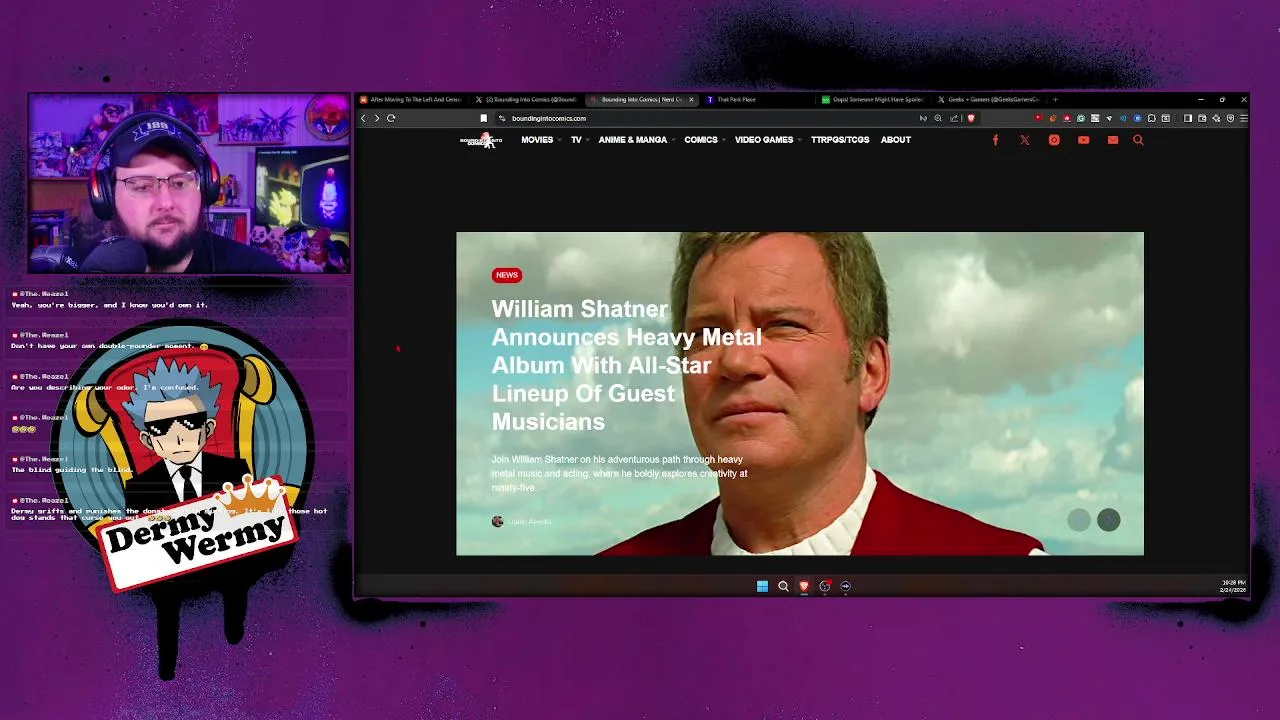This screenshot has height=720, width=1280.
Task: Click the Bounding Into Comics site logo
Action: [x=481, y=140]
